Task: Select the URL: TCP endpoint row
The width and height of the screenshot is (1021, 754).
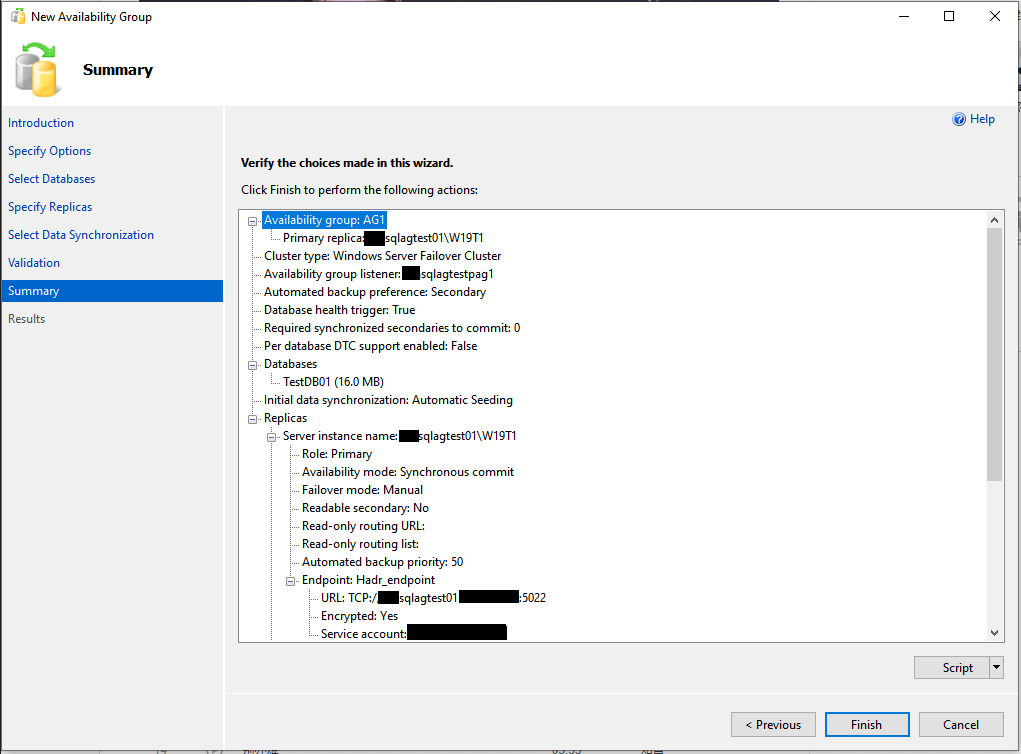Action: 433,598
